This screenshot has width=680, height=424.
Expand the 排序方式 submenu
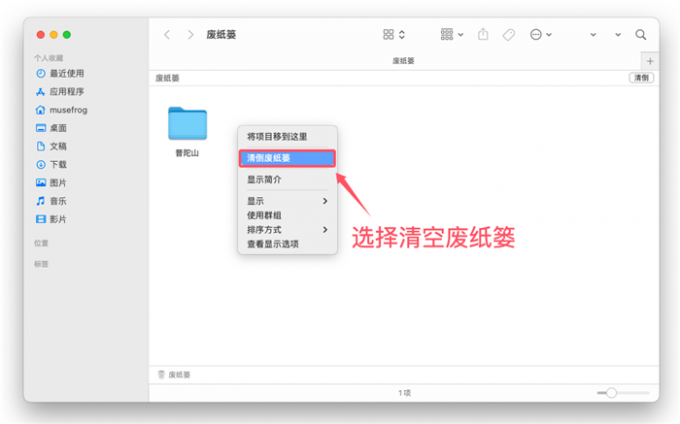(288, 230)
